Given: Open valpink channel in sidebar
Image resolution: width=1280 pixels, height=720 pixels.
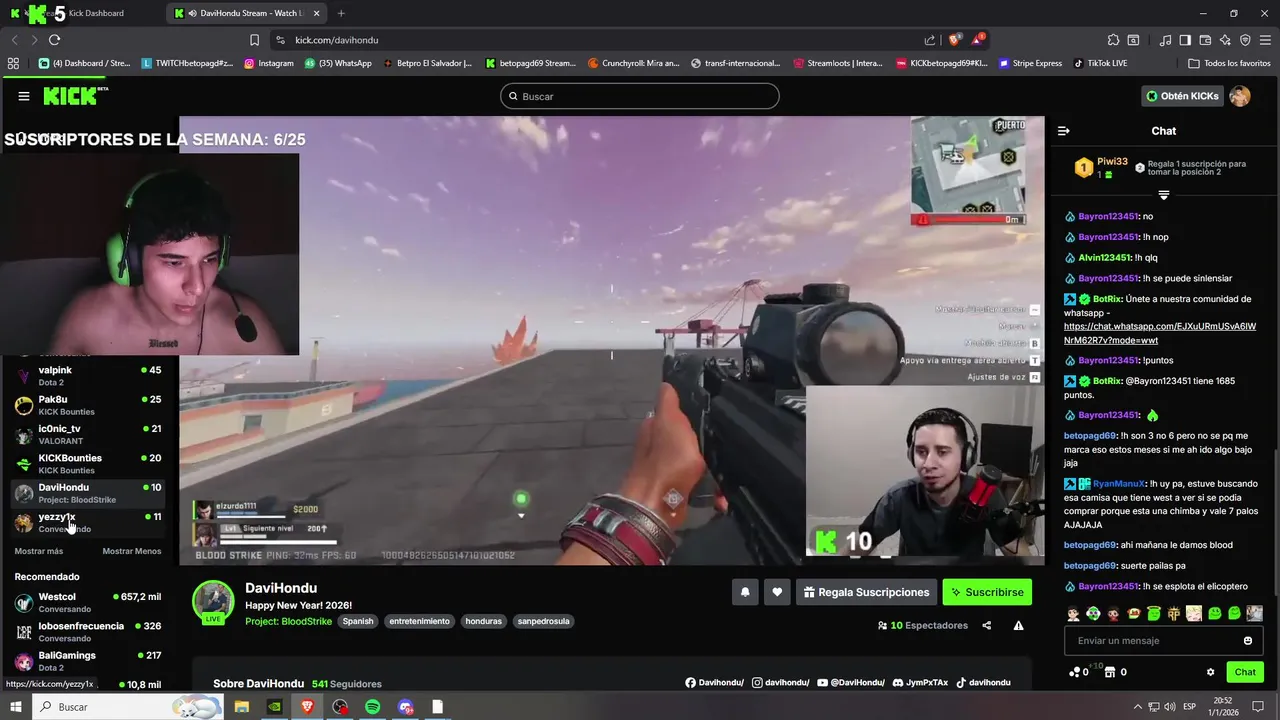Looking at the screenshot, I should 88,375.
